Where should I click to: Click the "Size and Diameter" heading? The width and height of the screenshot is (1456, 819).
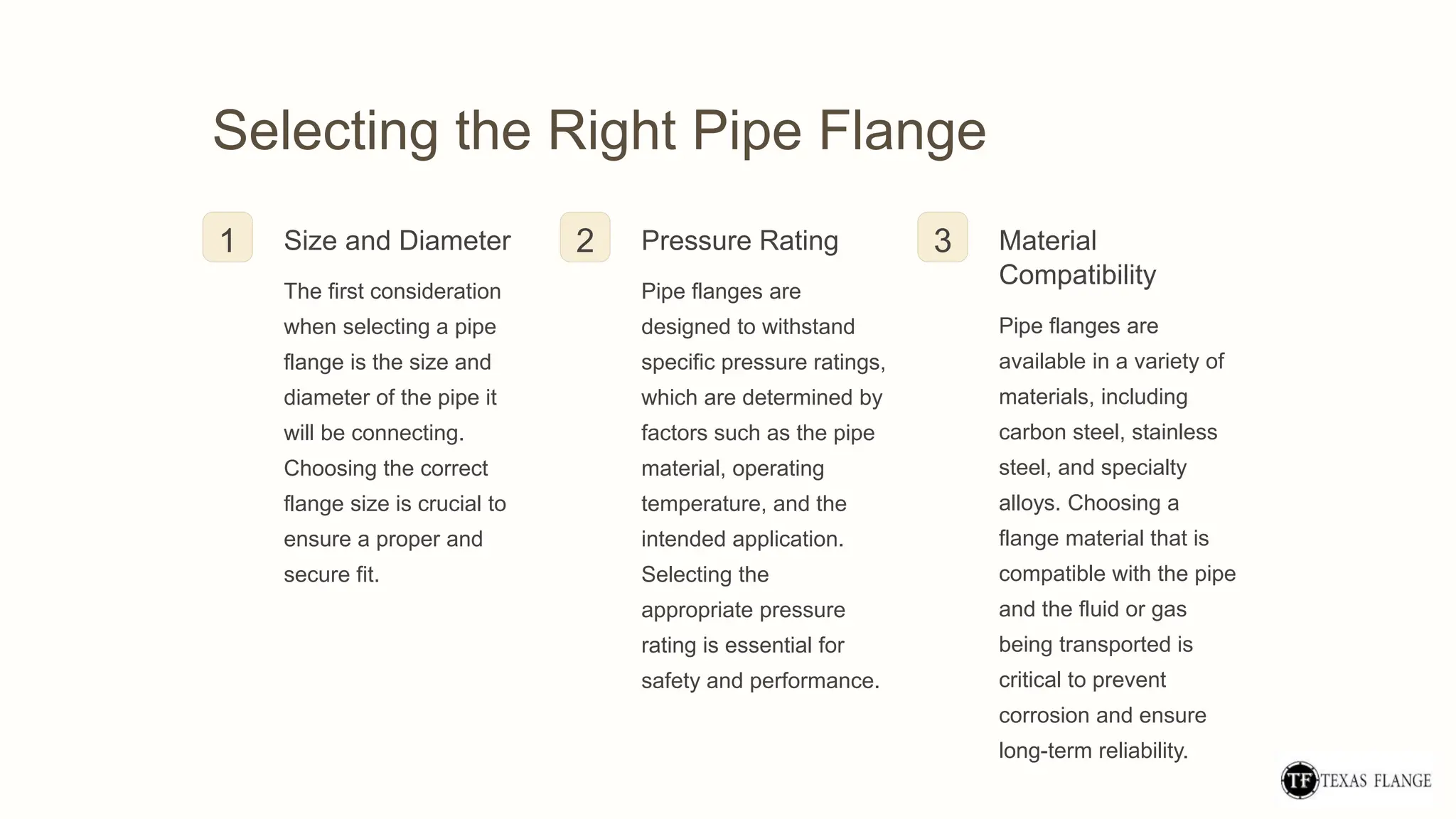397,241
